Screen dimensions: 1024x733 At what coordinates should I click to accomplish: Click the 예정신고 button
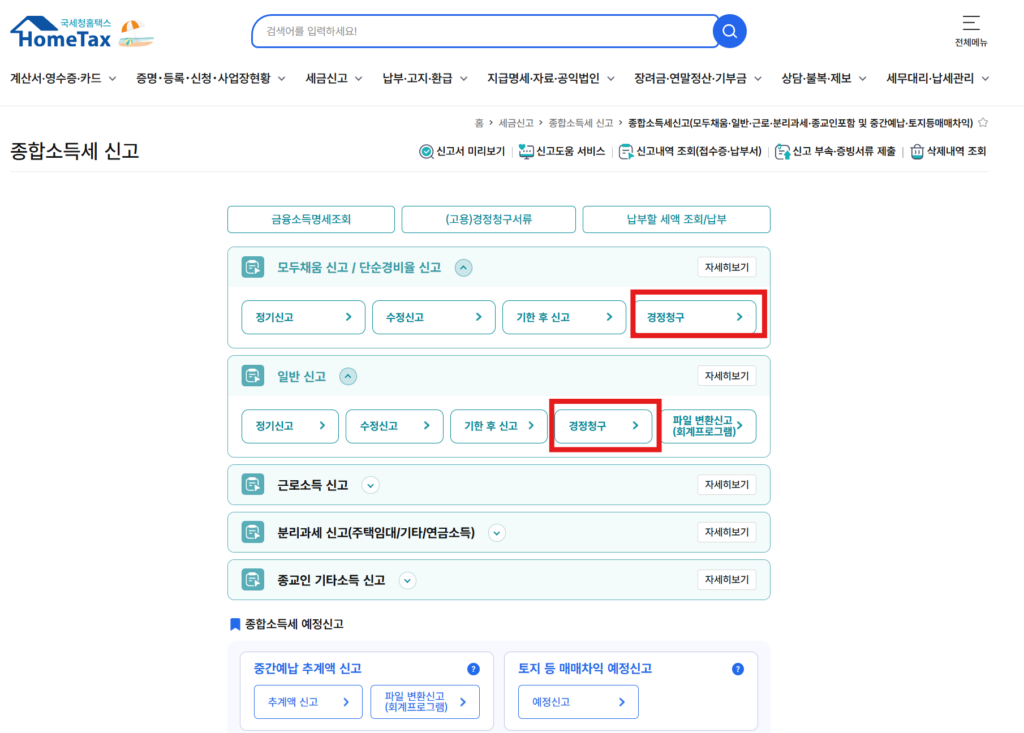(578, 702)
